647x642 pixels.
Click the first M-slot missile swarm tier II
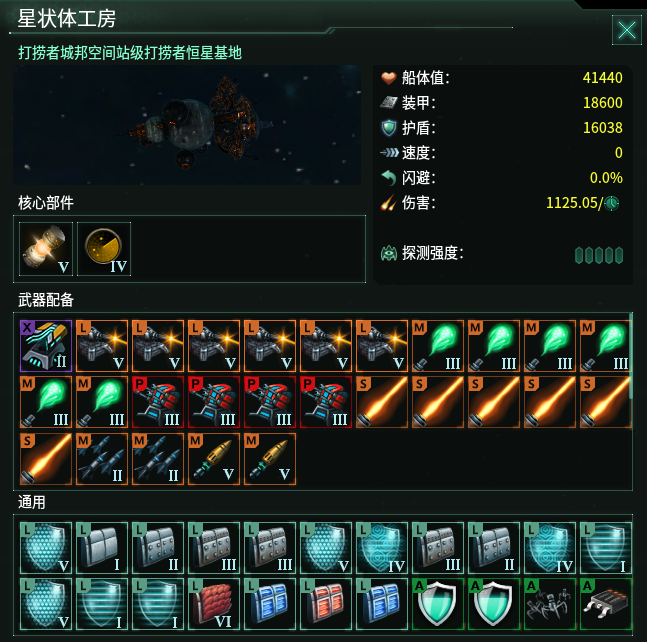click(x=102, y=459)
